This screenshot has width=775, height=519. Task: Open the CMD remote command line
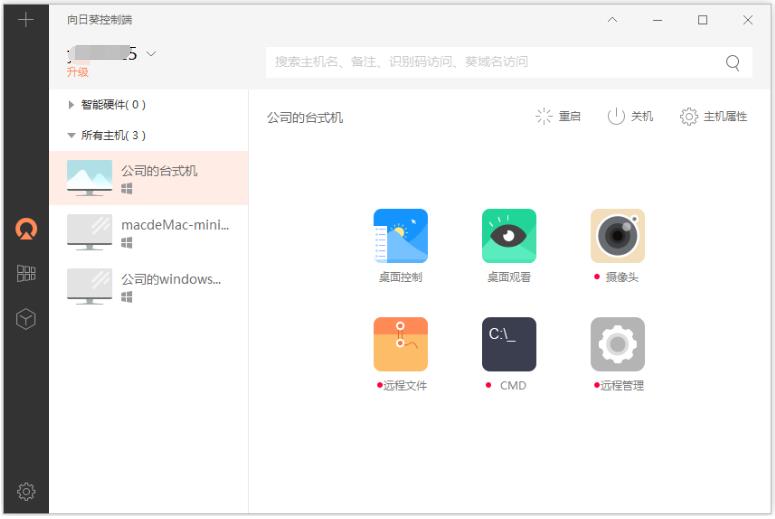[509, 354]
